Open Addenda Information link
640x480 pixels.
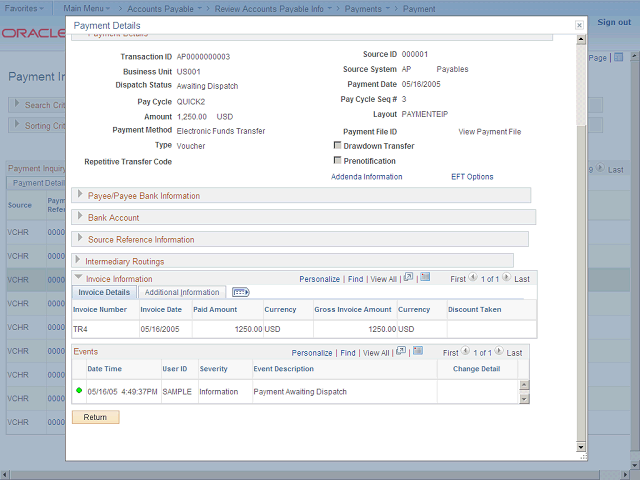click(367, 177)
